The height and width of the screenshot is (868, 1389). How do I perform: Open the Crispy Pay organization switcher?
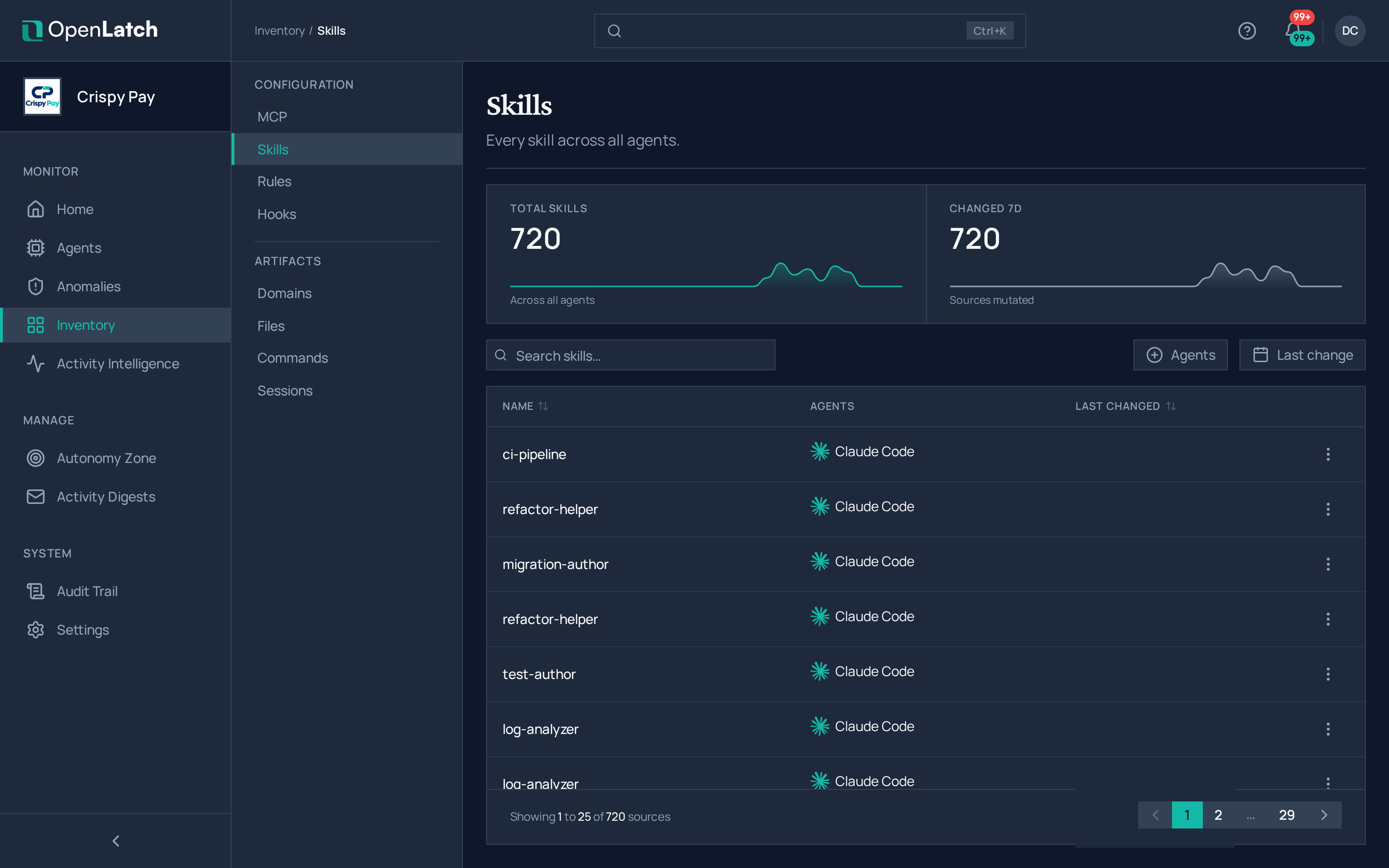(x=115, y=96)
